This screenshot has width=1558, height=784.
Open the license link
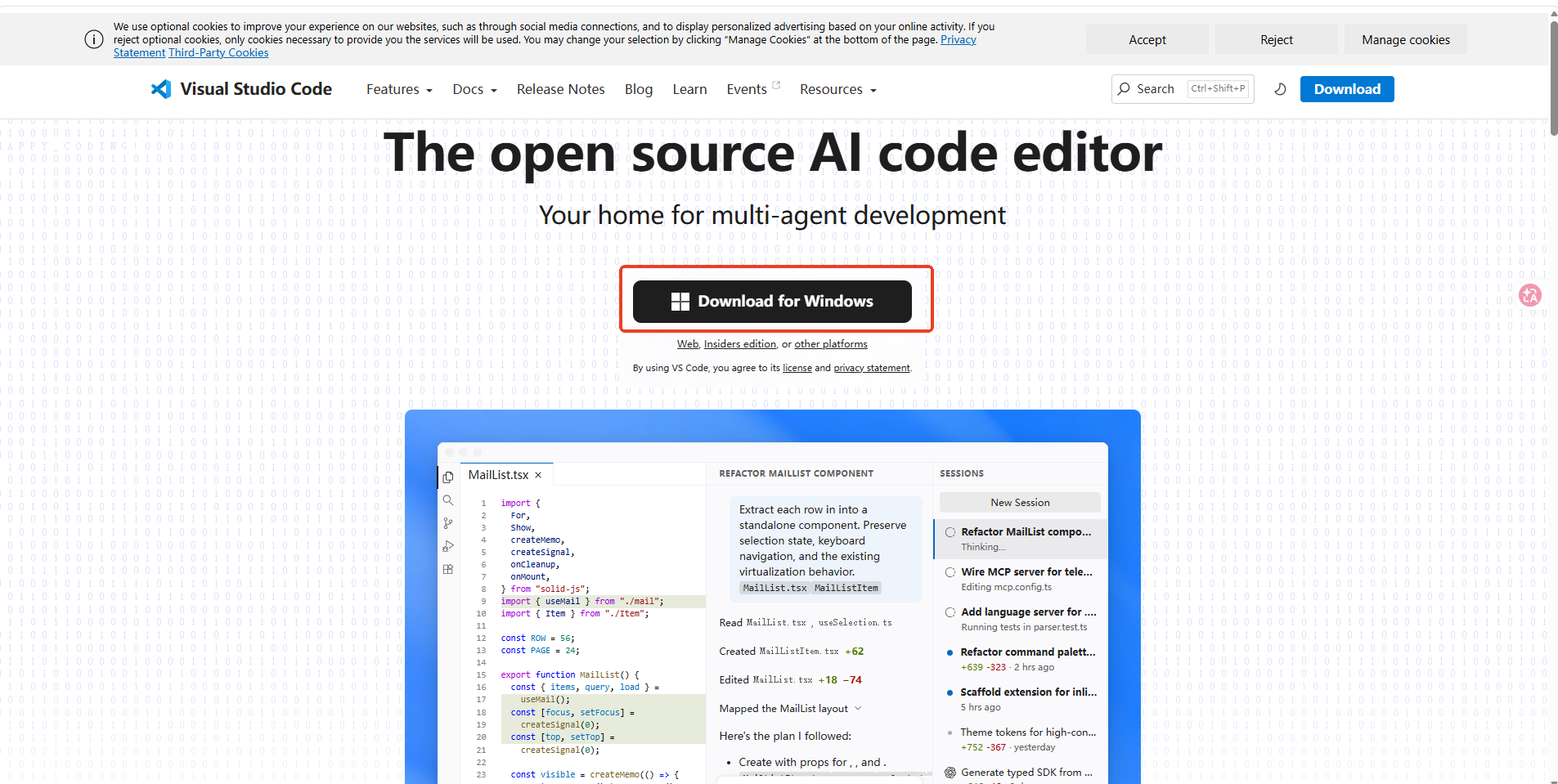coord(797,368)
